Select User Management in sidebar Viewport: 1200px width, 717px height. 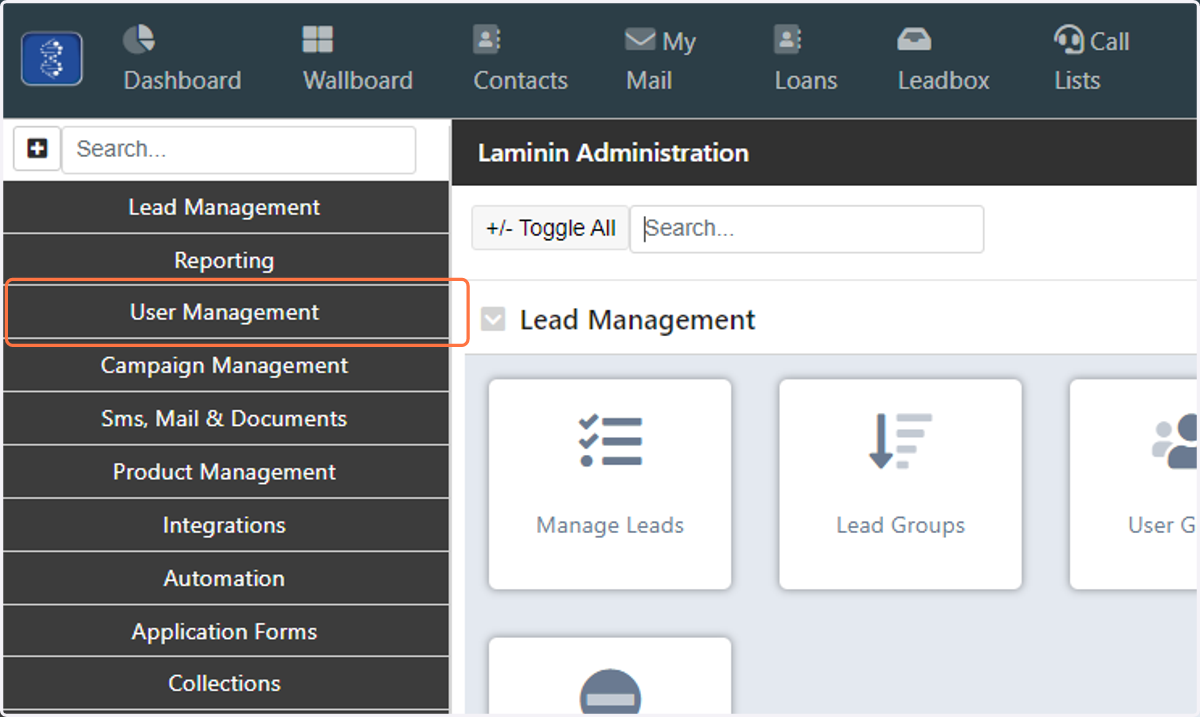(225, 312)
